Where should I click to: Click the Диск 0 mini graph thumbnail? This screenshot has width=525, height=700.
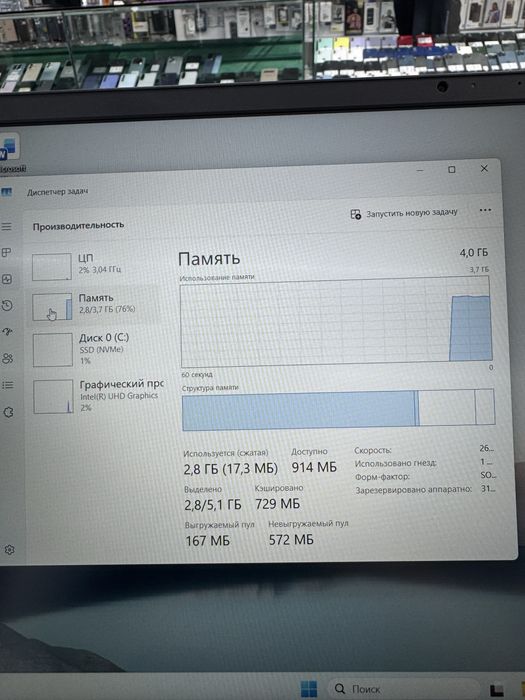pos(53,350)
